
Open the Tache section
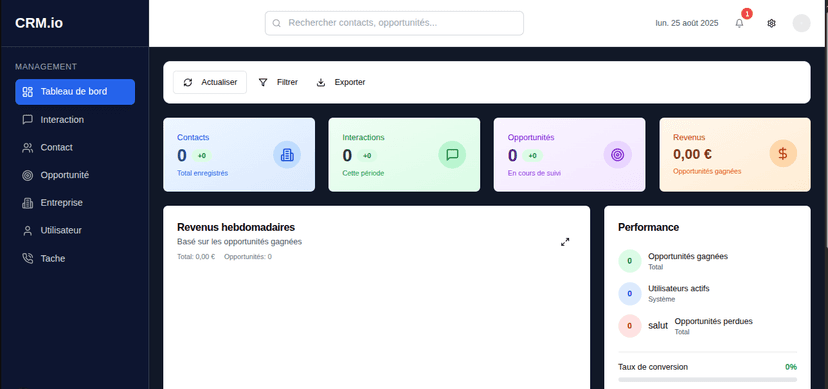(x=75, y=259)
